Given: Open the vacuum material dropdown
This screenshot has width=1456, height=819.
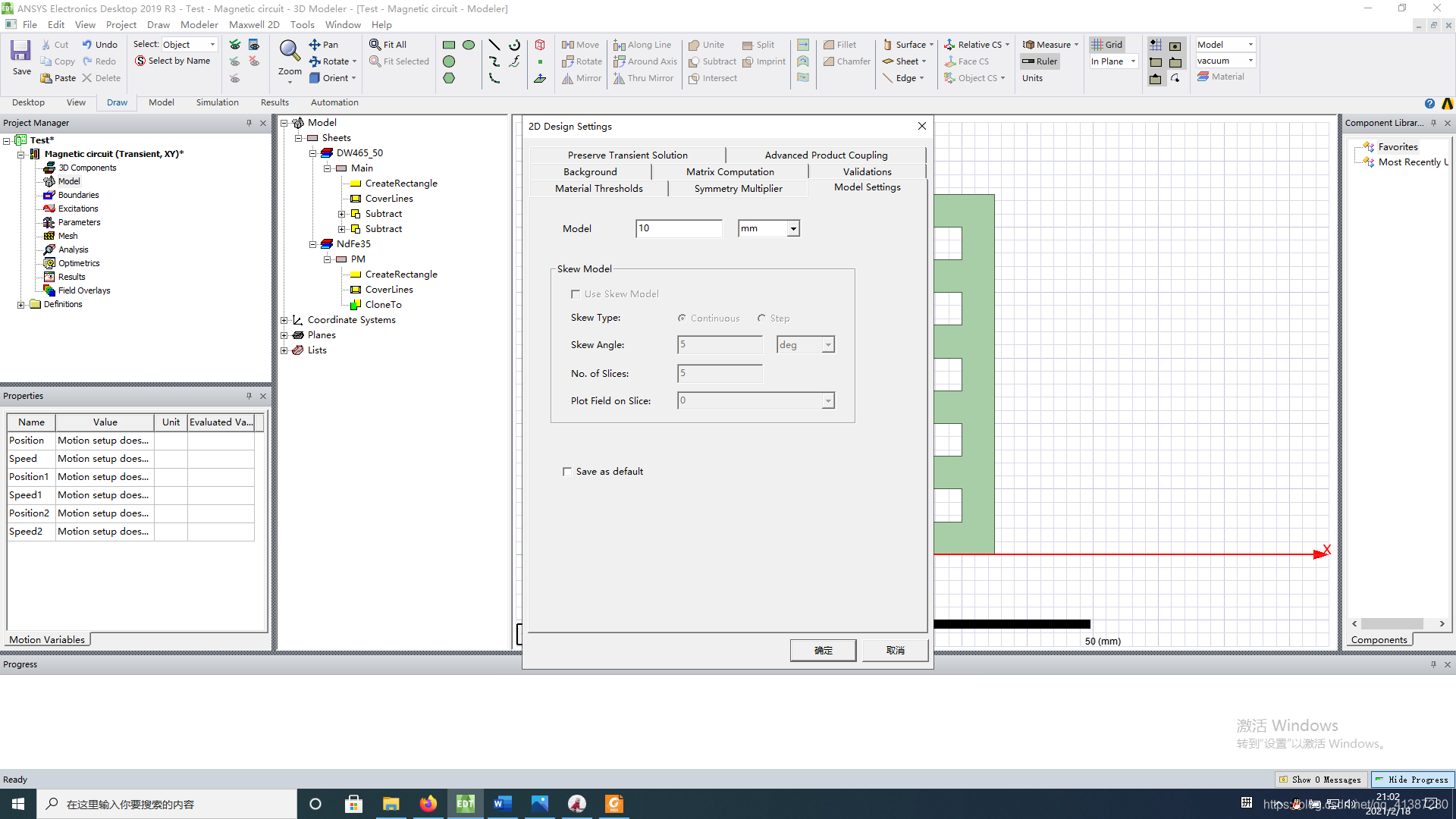Looking at the screenshot, I should click(x=1250, y=61).
